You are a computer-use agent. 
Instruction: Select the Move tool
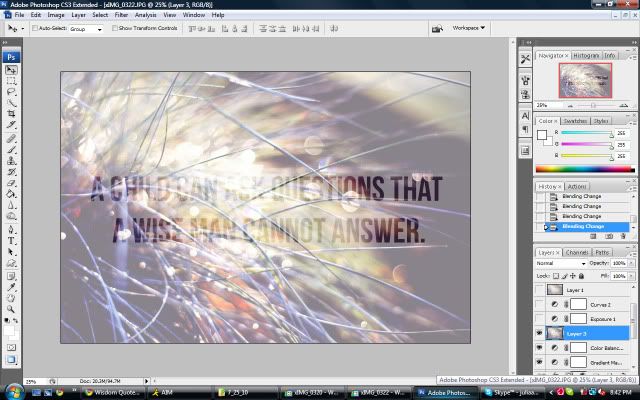tap(11, 70)
